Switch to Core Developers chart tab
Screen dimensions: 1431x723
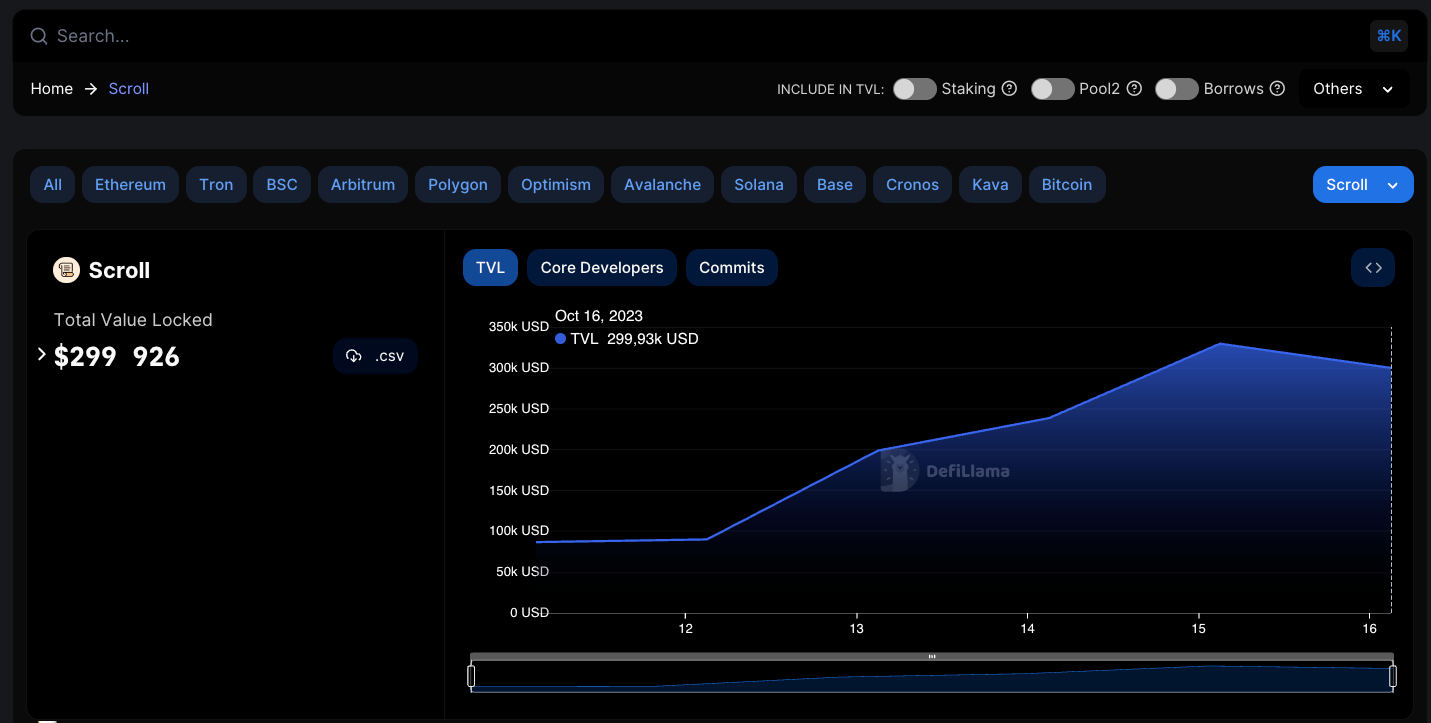pos(602,268)
